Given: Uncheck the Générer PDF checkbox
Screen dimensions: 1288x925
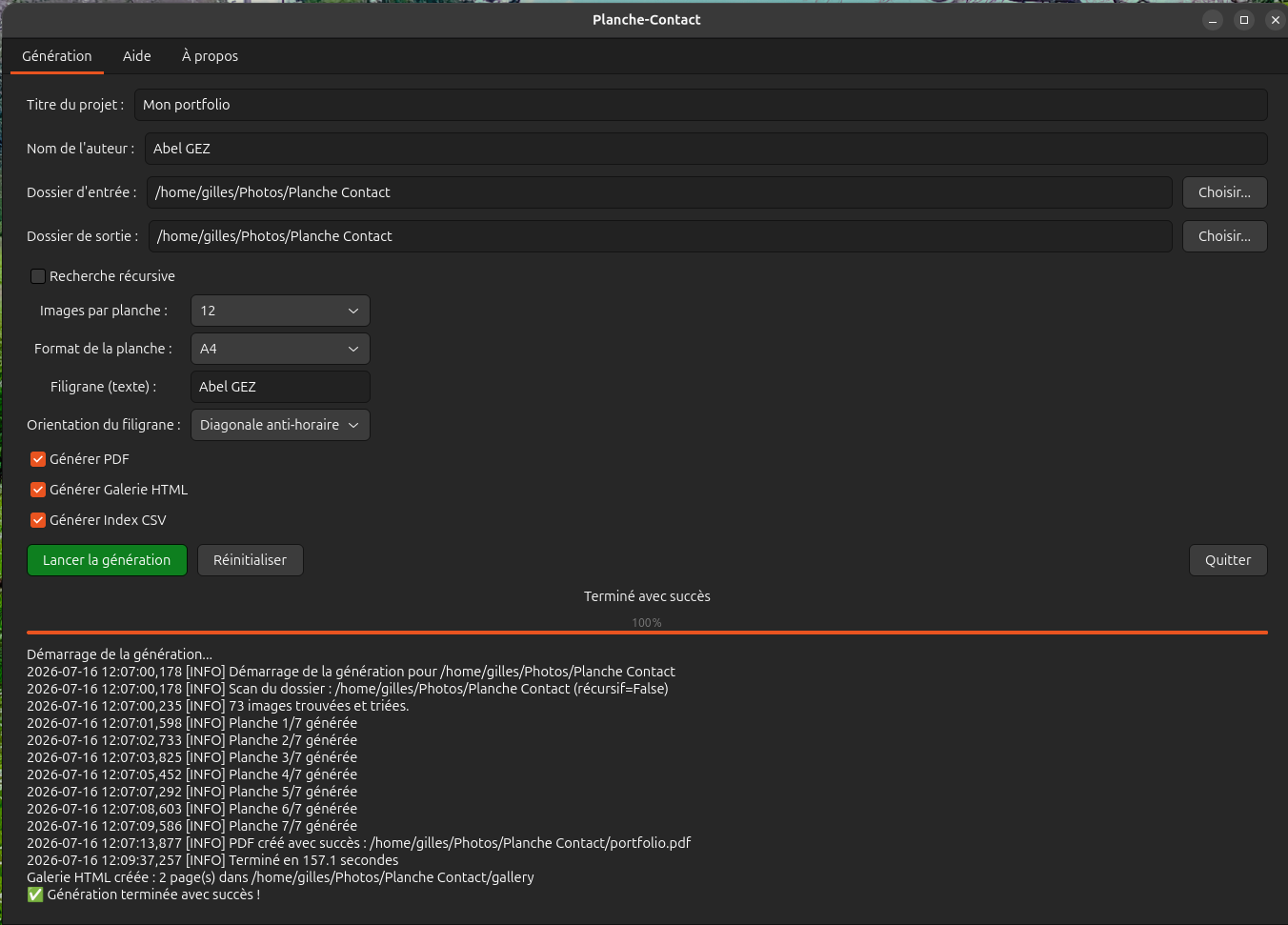Looking at the screenshot, I should pos(38,459).
